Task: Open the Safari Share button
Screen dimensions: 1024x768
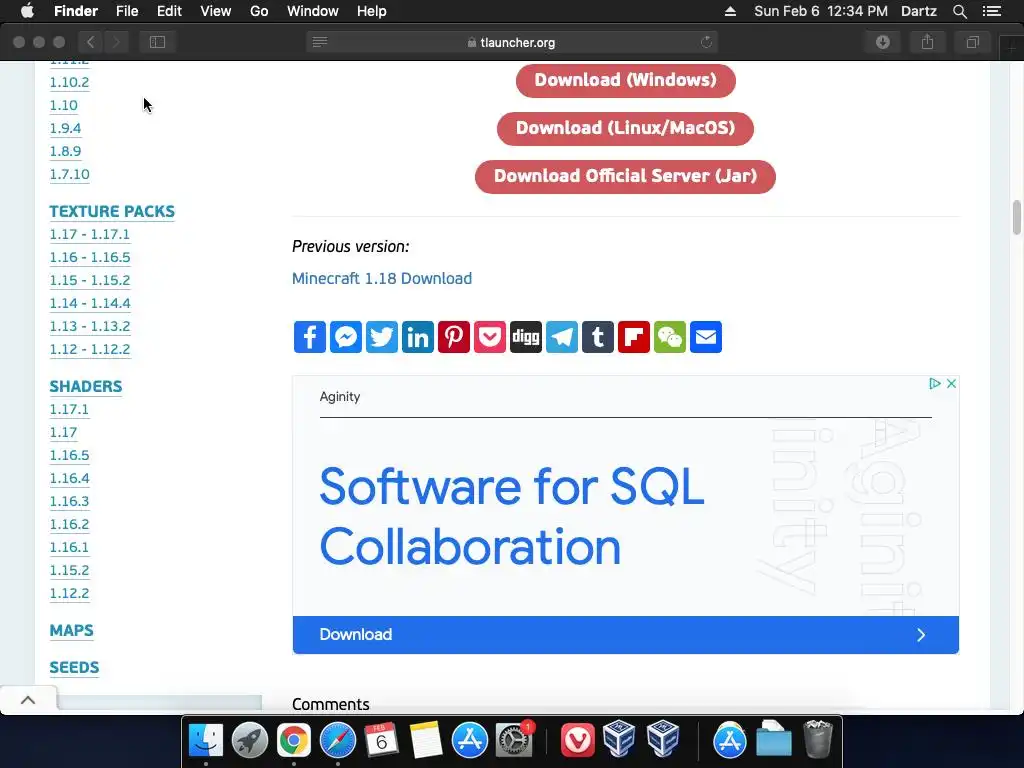Action: [927, 42]
